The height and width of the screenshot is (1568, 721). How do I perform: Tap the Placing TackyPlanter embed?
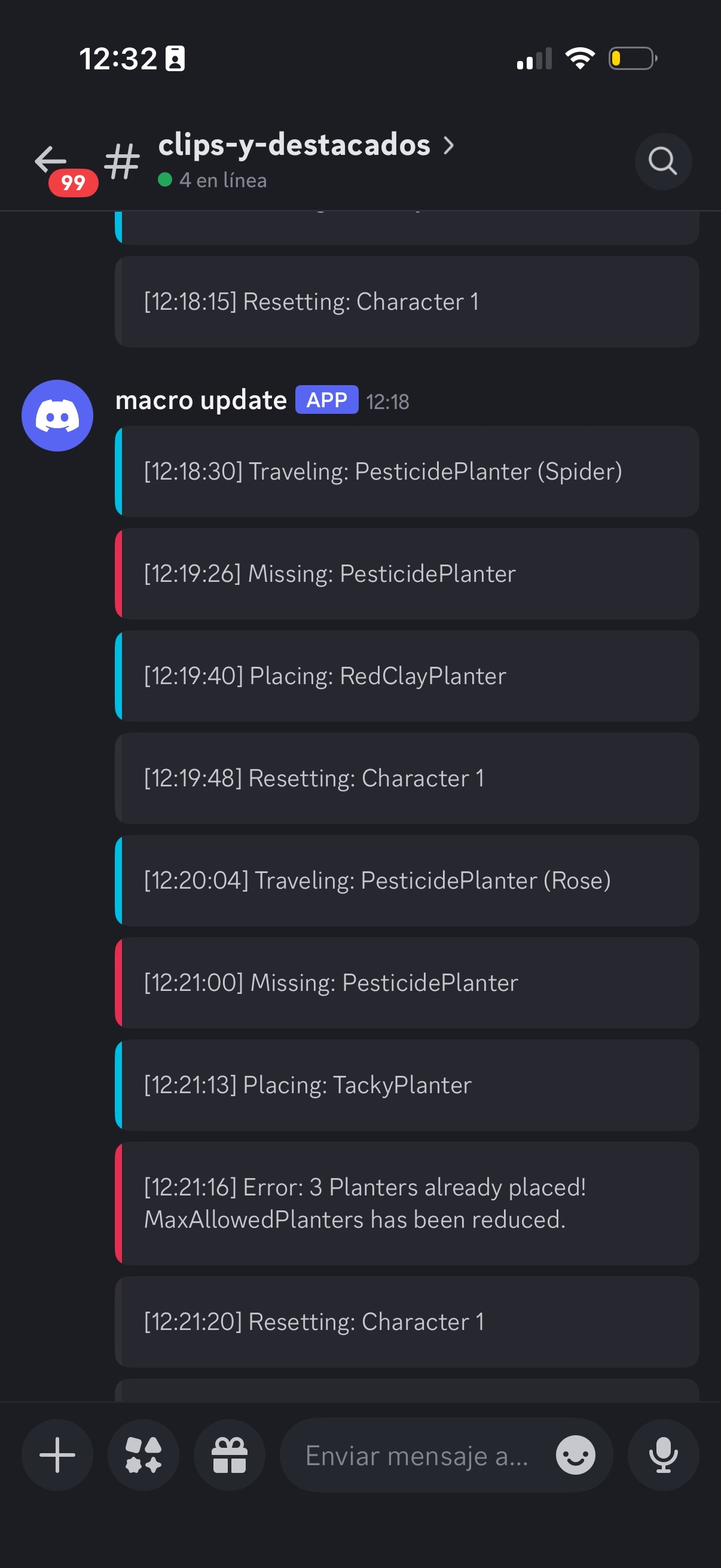click(x=407, y=1085)
